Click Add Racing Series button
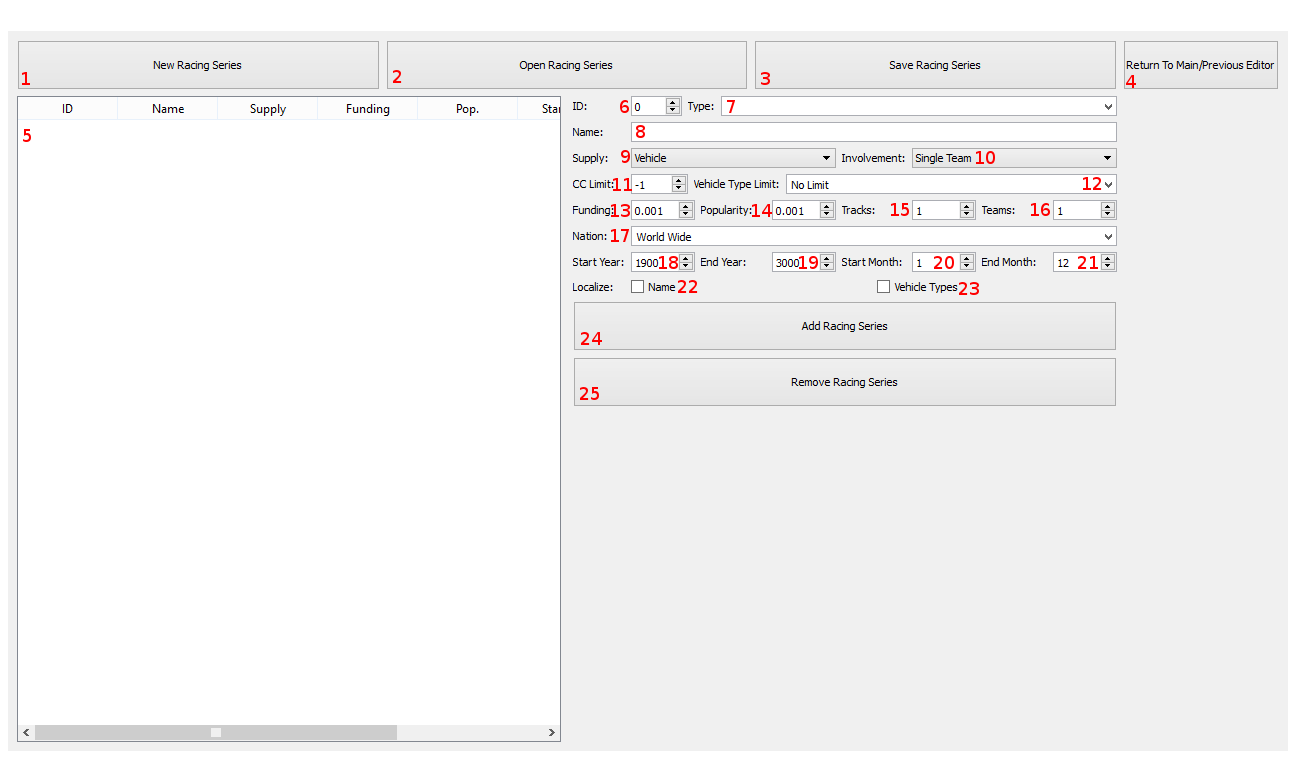Image resolution: width=1296 pixels, height=759 pixels. point(844,326)
